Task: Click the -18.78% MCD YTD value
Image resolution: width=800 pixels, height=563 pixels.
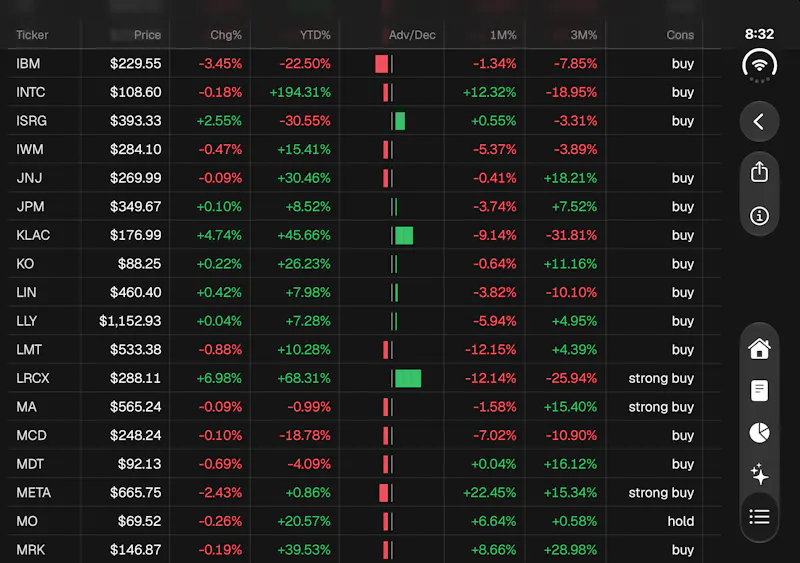Action: click(305, 435)
